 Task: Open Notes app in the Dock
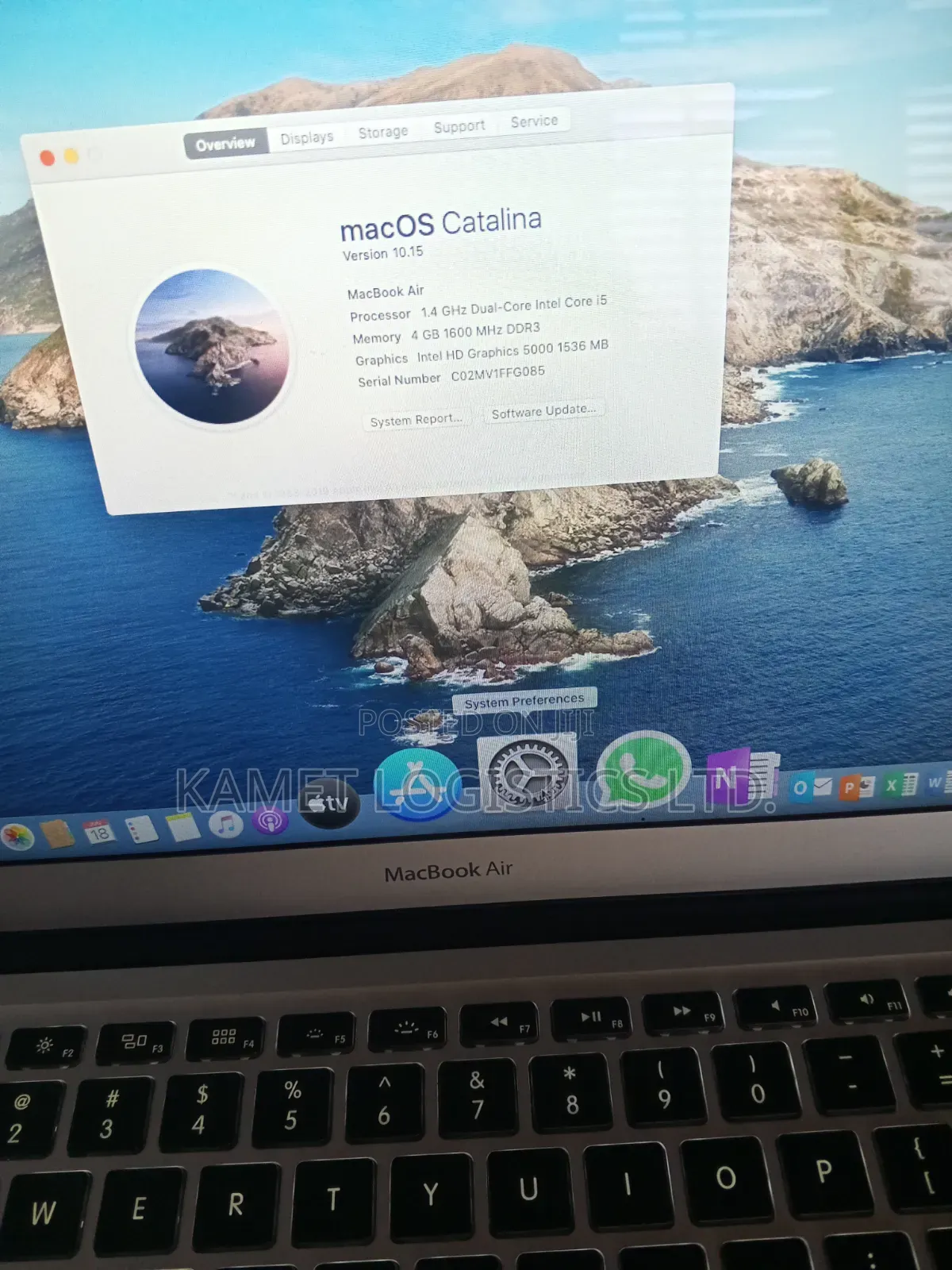coord(183,826)
